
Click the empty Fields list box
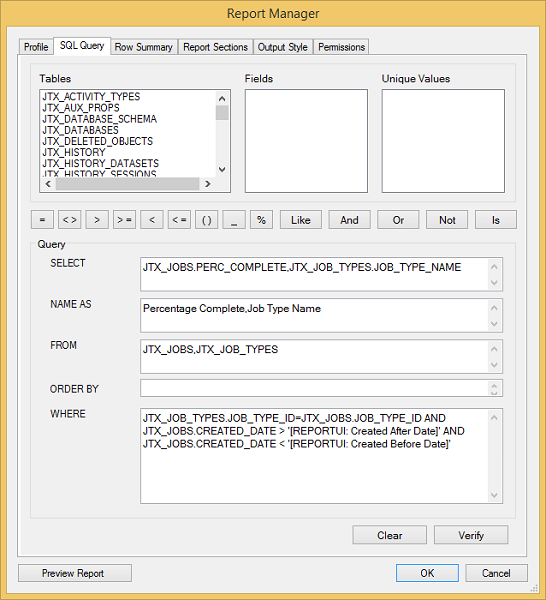[x=306, y=141]
